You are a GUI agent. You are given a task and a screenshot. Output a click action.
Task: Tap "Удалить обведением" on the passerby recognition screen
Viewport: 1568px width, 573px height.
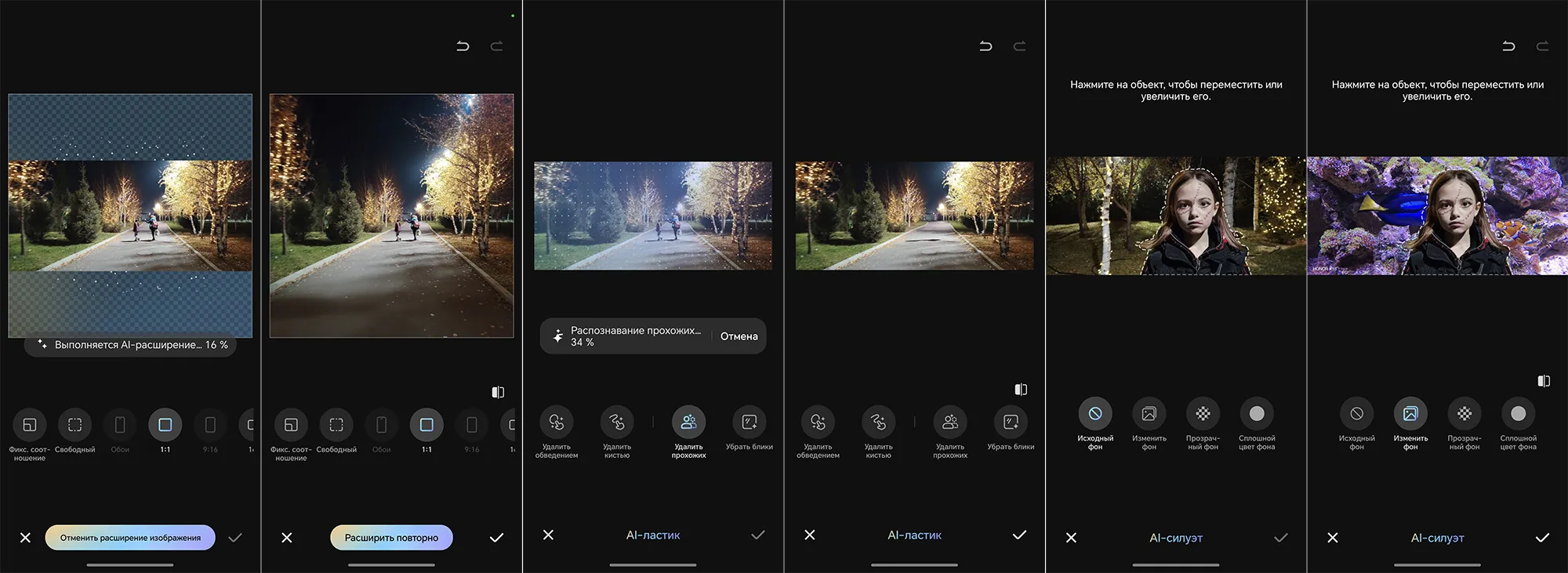click(557, 422)
